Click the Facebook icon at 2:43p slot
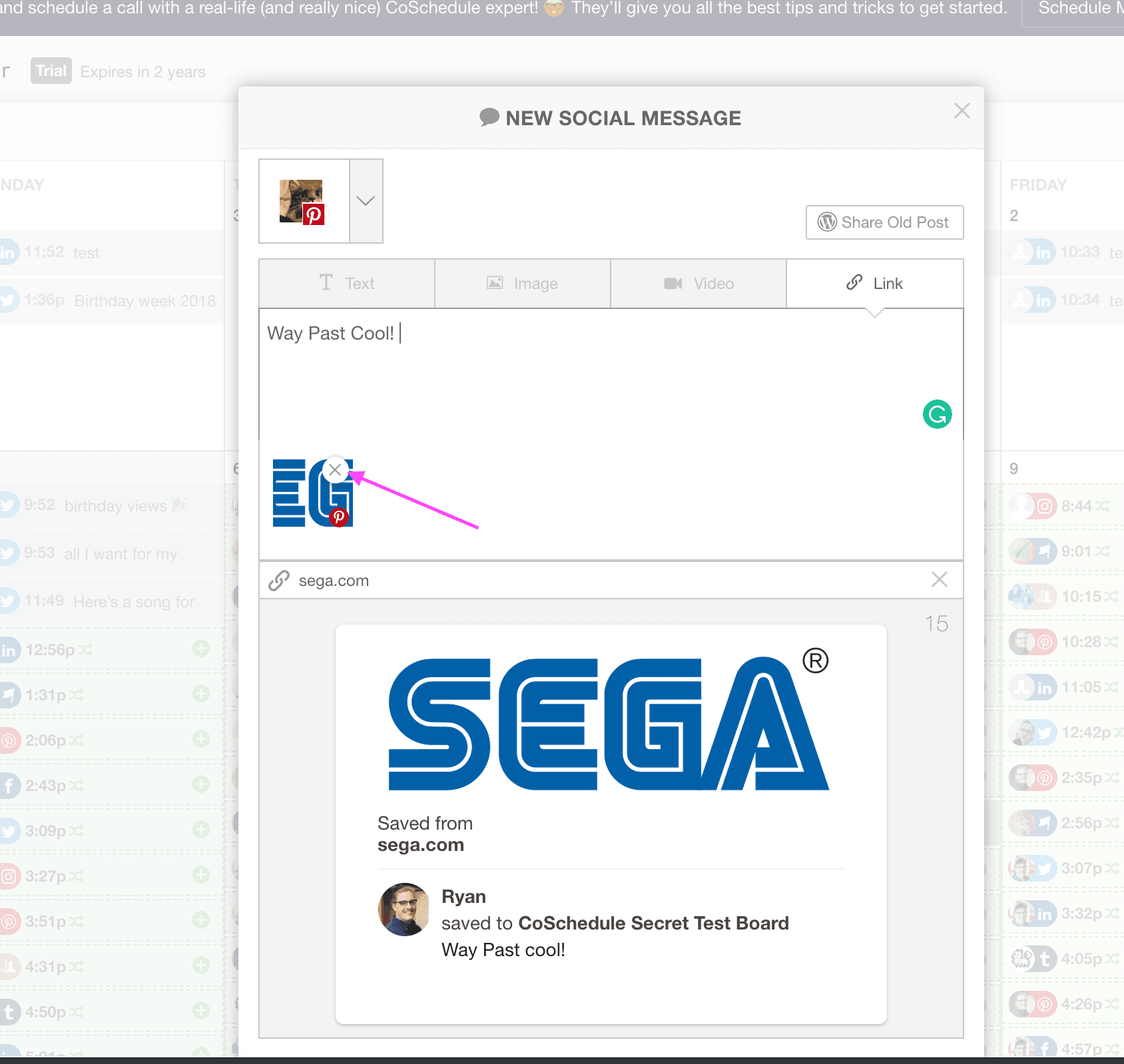 click(x=9, y=786)
